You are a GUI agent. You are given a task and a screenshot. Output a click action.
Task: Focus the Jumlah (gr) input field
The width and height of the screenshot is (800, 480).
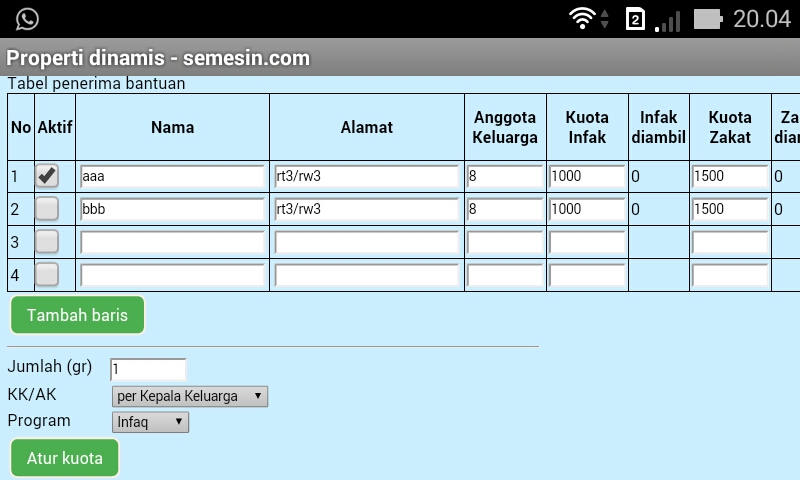click(x=148, y=369)
